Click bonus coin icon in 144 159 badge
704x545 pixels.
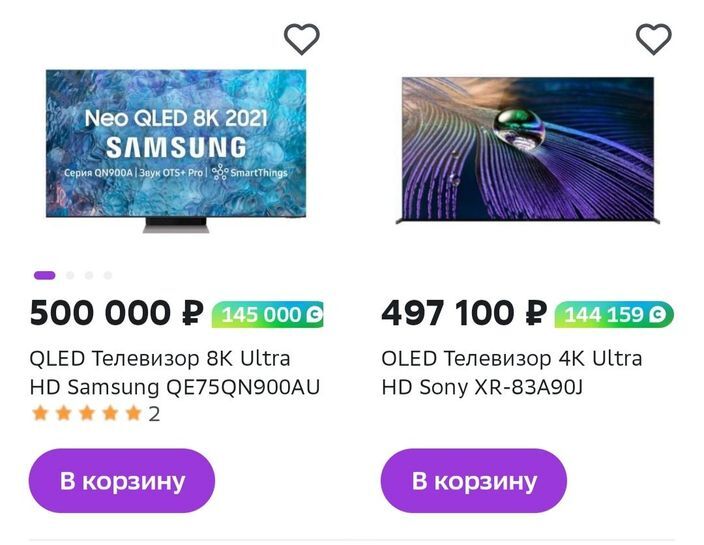click(658, 314)
